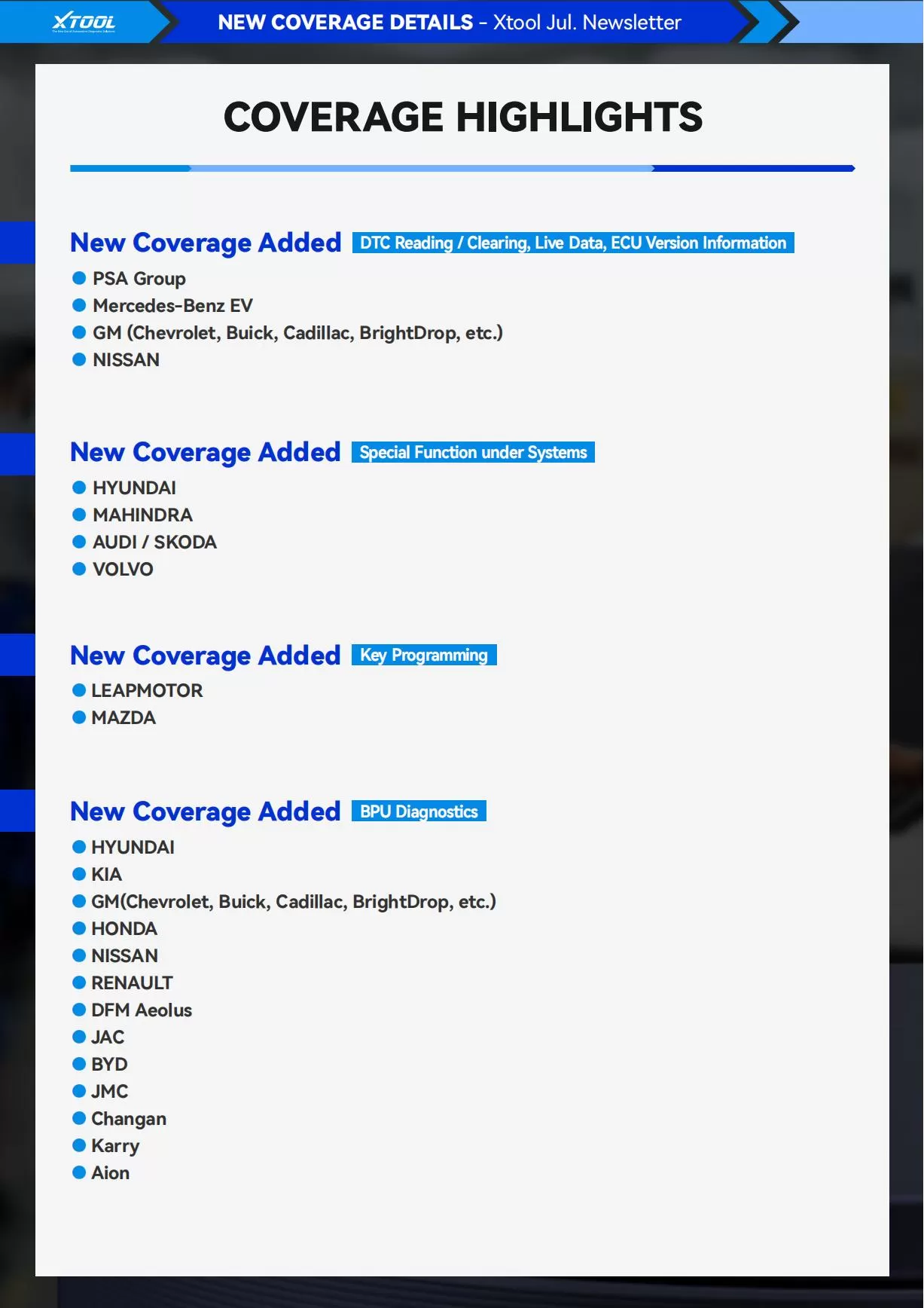Open the BPU Diagnostics label
The image size is (924, 1308).
coord(419,811)
